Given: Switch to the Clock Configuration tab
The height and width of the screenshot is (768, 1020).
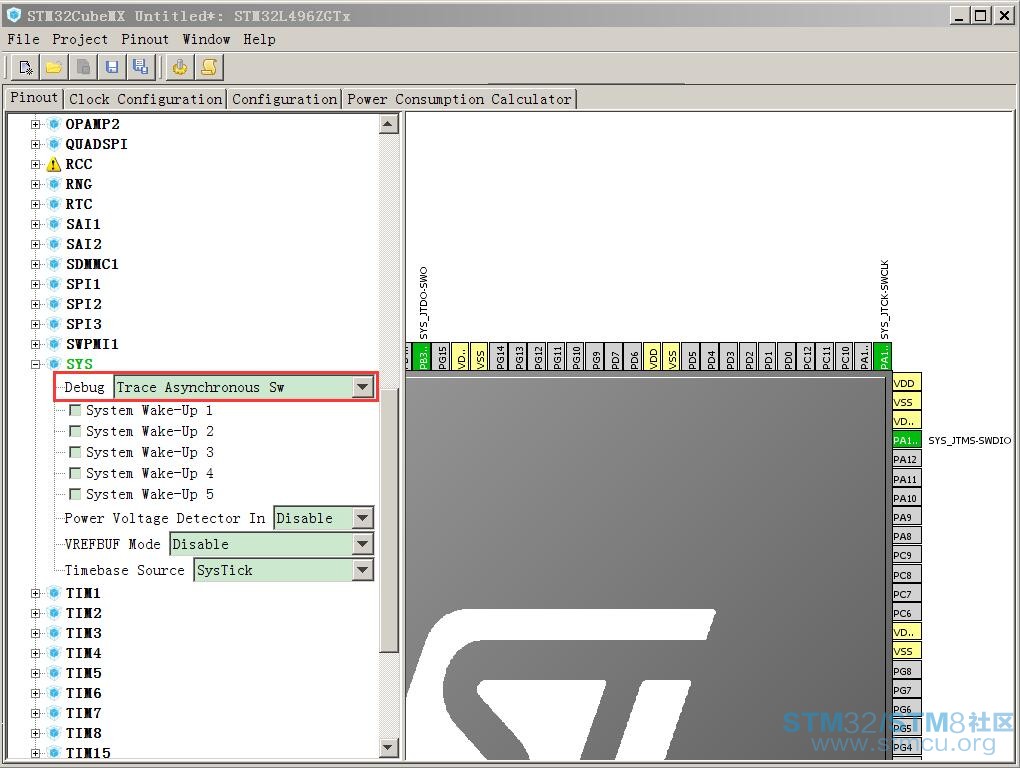Looking at the screenshot, I should [x=145, y=99].
